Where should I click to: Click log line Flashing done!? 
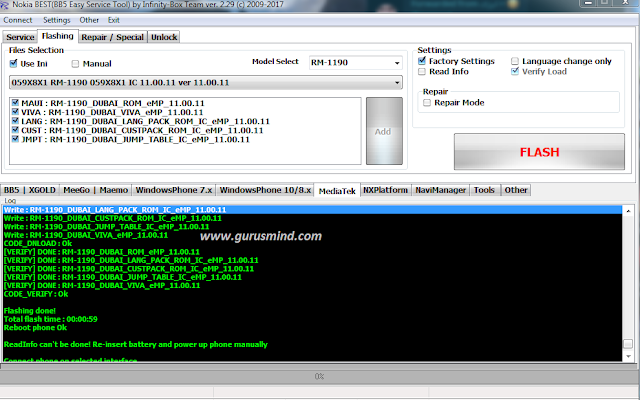click(29, 311)
